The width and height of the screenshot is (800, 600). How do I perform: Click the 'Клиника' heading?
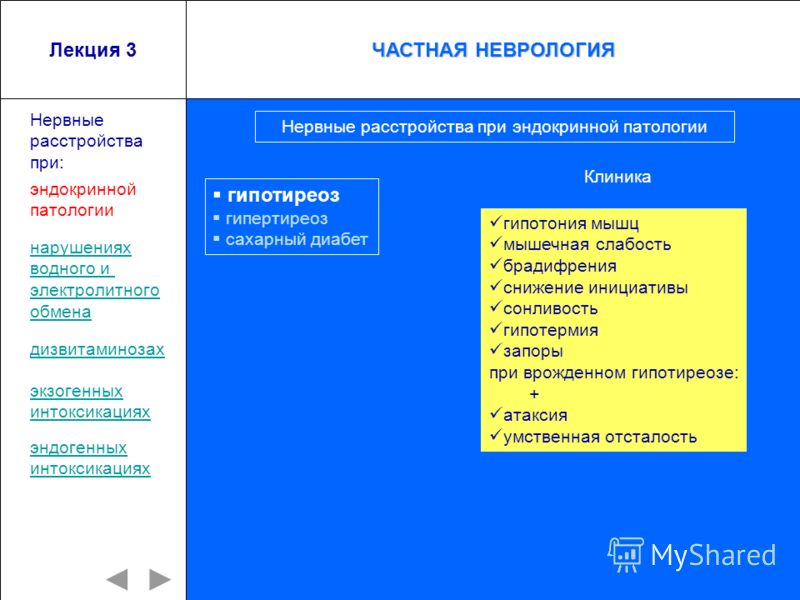[617, 177]
